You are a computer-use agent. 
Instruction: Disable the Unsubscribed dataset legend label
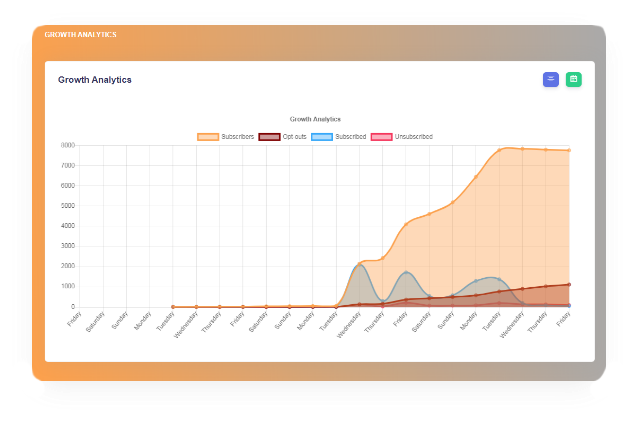point(414,136)
